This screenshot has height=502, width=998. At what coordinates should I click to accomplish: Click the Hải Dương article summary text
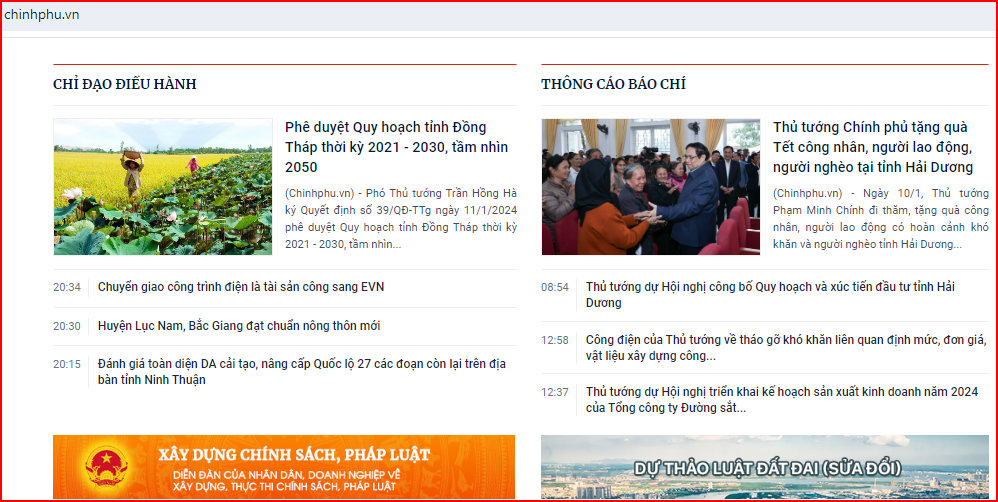click(x=881, y=219)
